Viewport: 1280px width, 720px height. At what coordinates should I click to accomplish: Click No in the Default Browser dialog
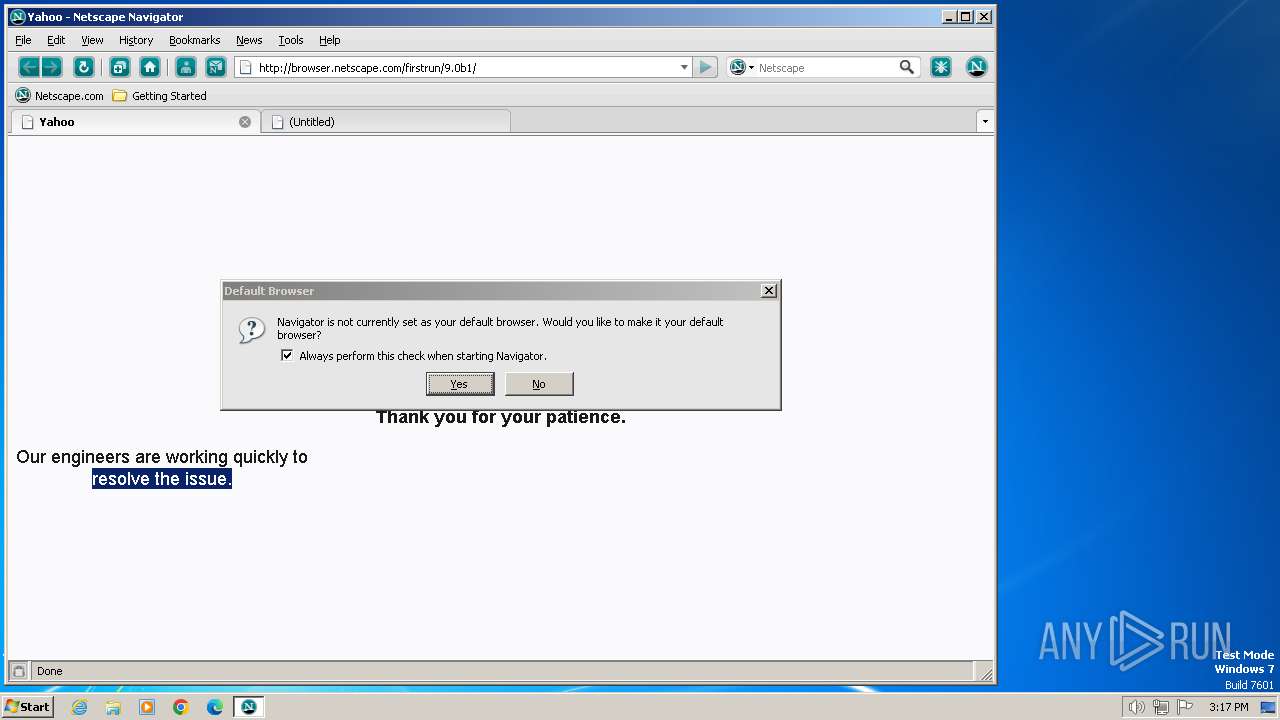click(539, 384)
